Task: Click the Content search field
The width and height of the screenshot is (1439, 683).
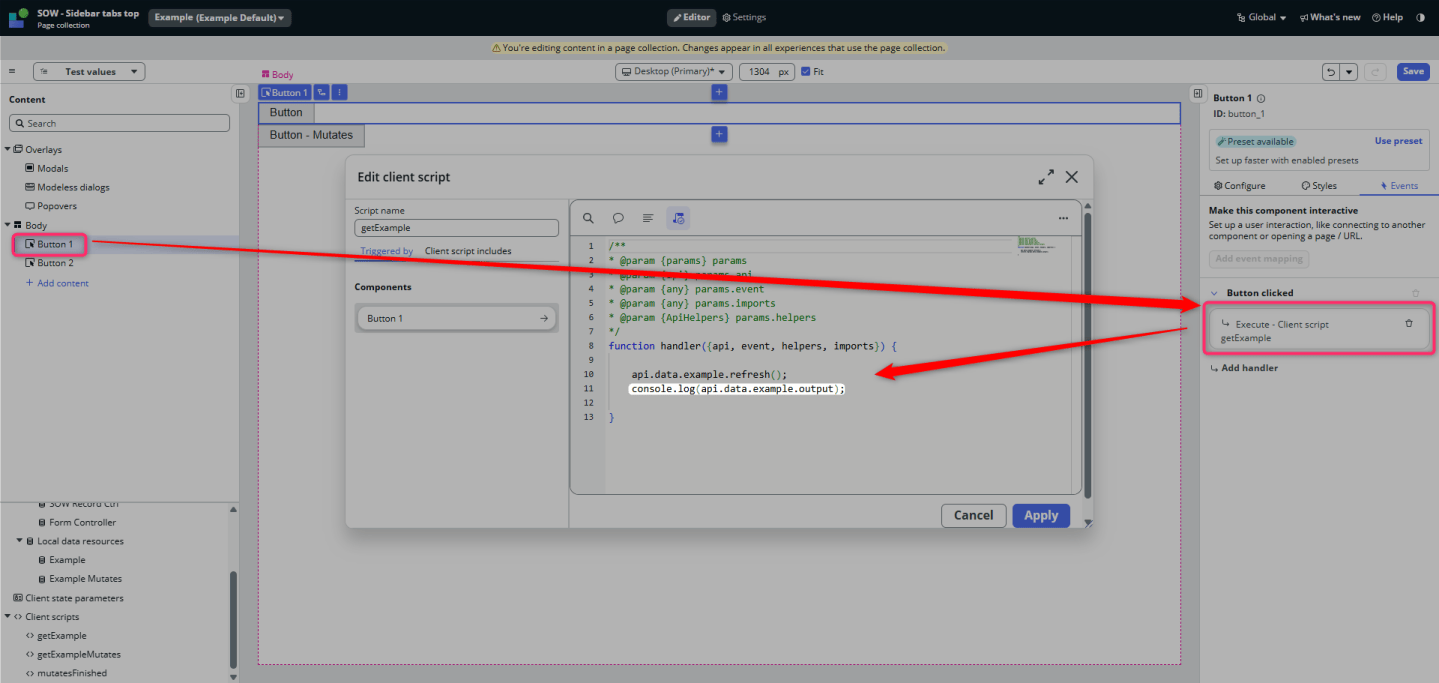Action: 119,123
